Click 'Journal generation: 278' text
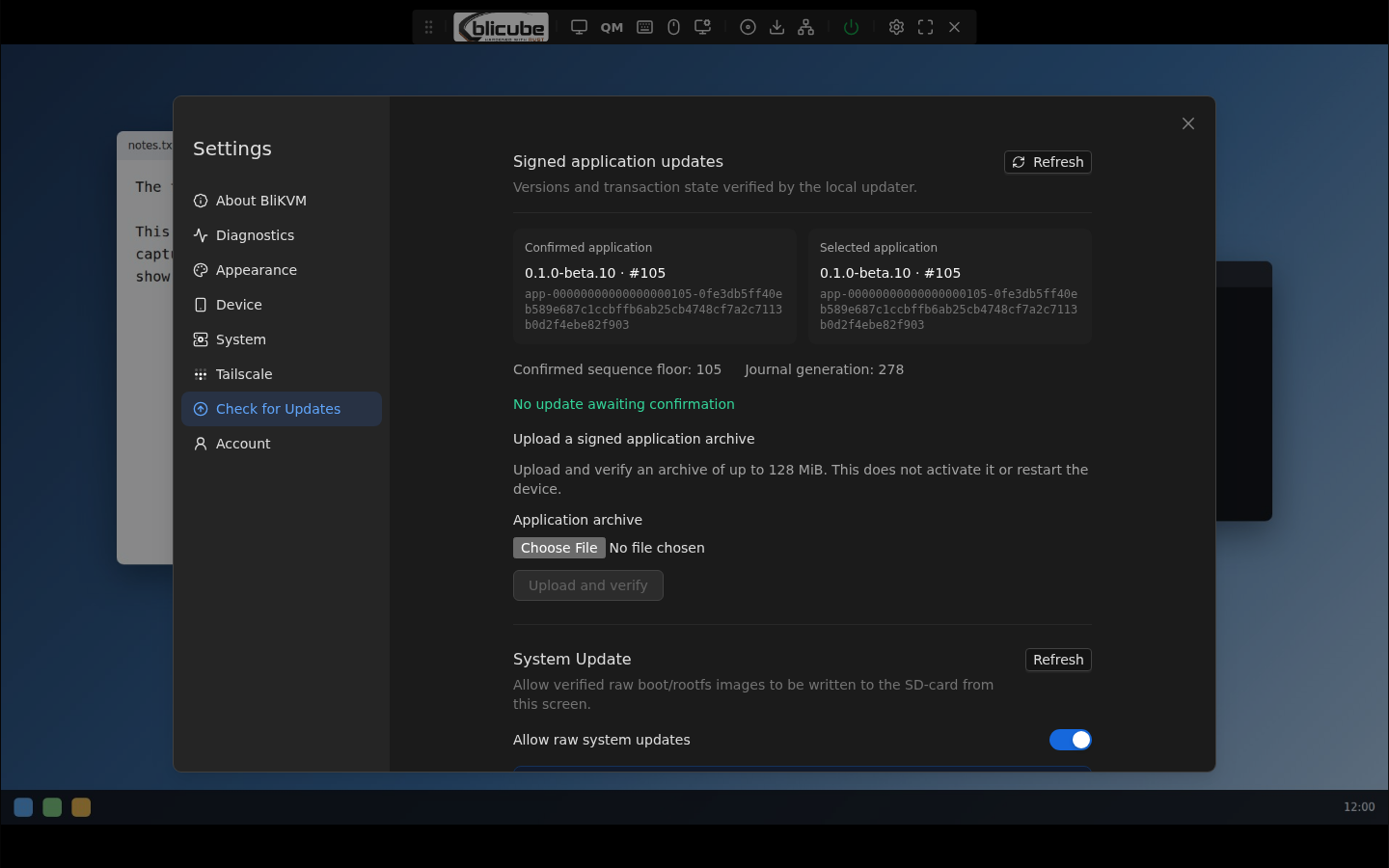This screenshot has width=1389, height=868. click(825, 369)
